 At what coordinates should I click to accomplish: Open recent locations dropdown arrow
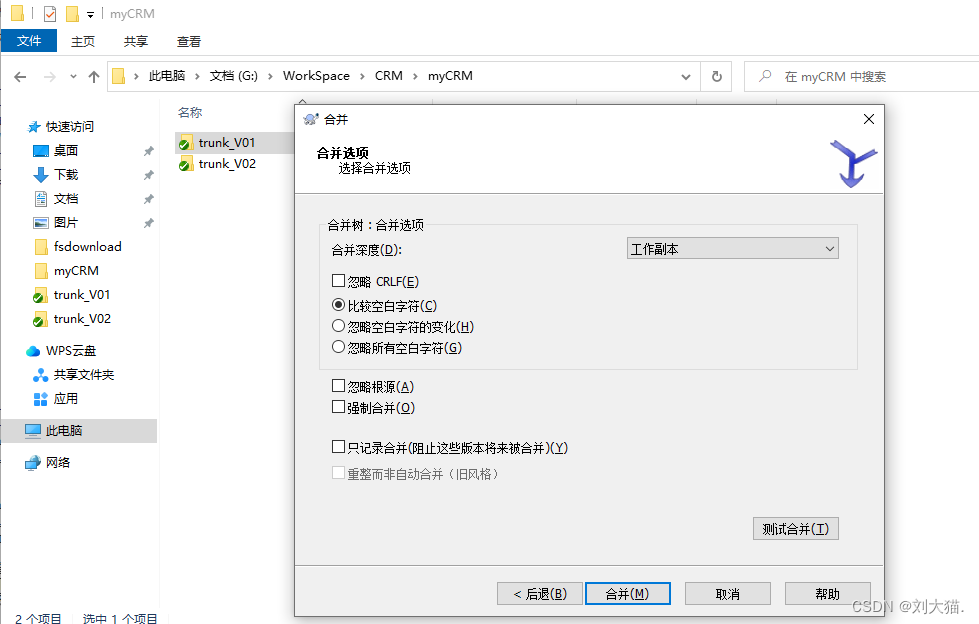tap(73, 77)
